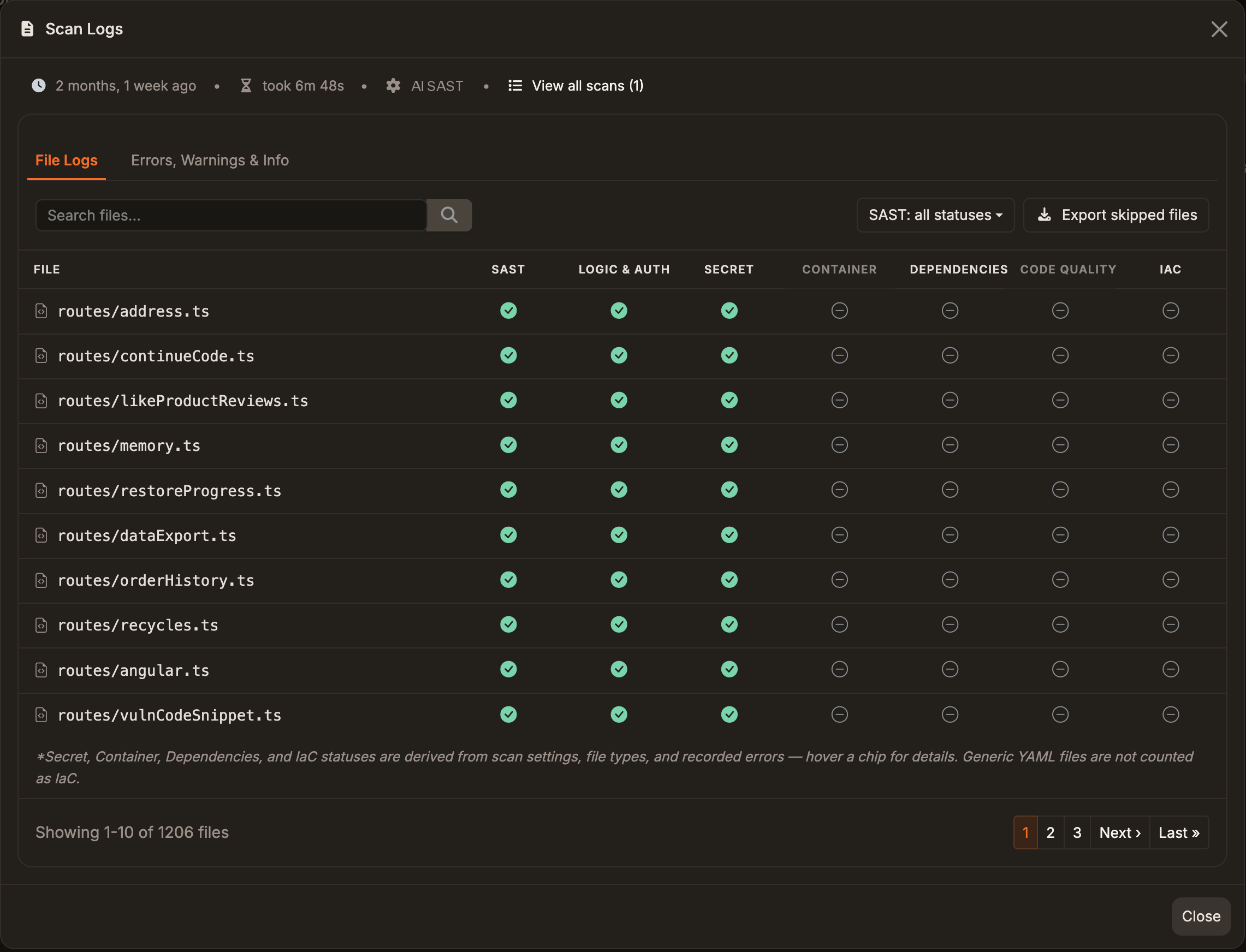Click the CODE QUALITY column header
The height and width of the screenshot is (952, 1246).
[x=1068, y=269]
